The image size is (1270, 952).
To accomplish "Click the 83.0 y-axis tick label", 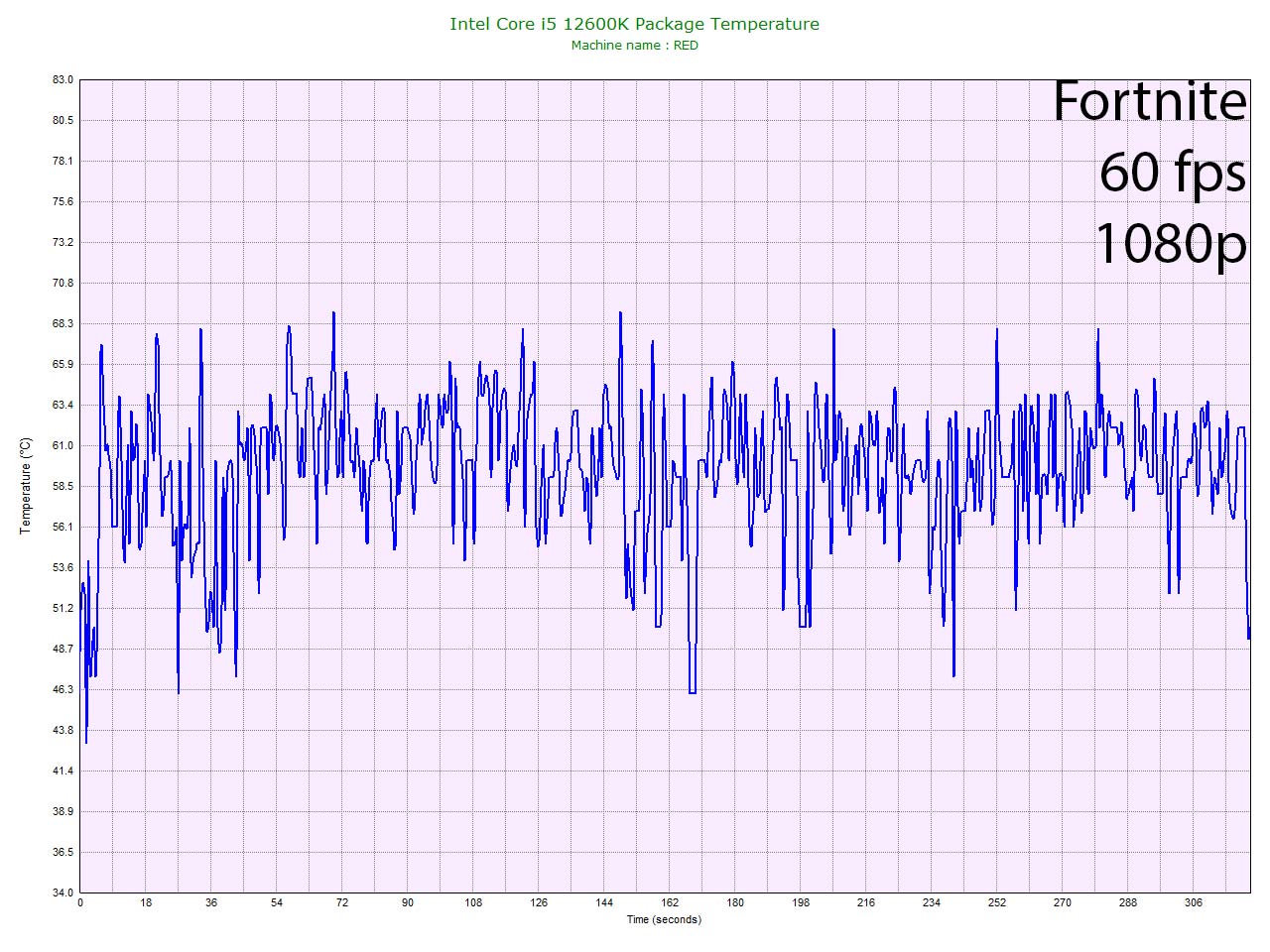I will [63, 79].
